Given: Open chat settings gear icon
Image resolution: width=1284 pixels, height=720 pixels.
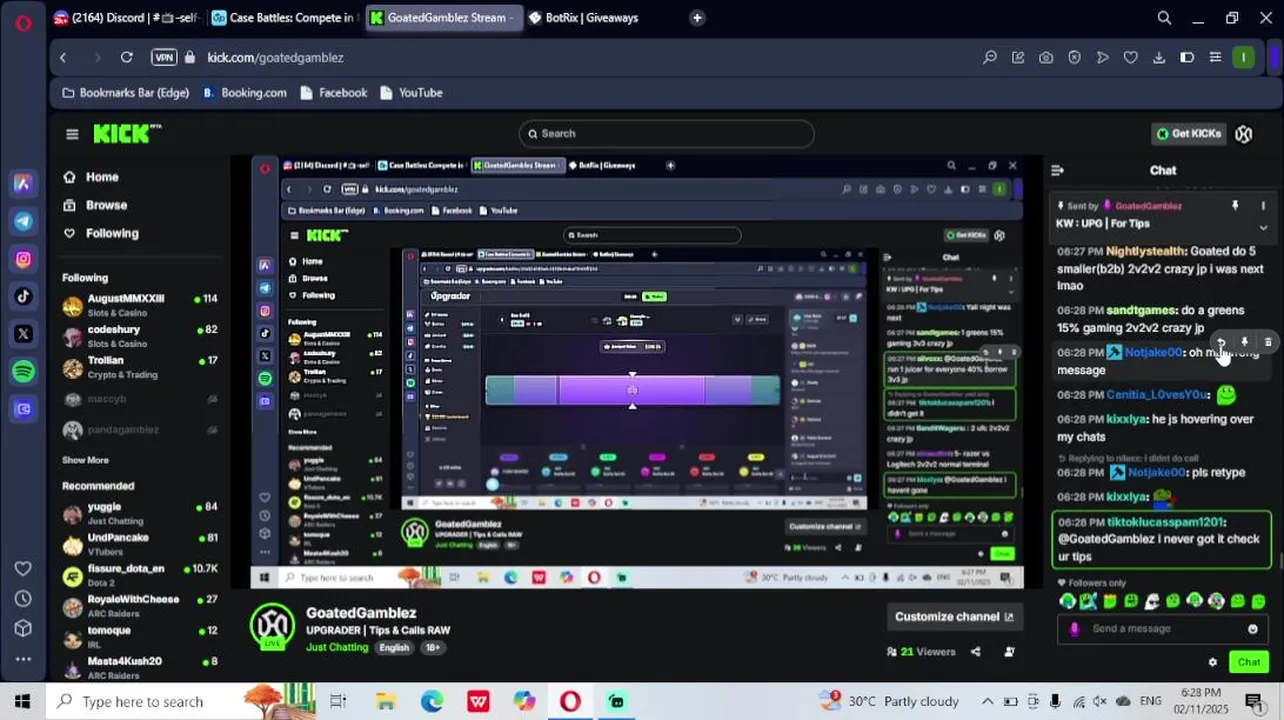Looking at the screenshot, I should [x=1213, y=662].
